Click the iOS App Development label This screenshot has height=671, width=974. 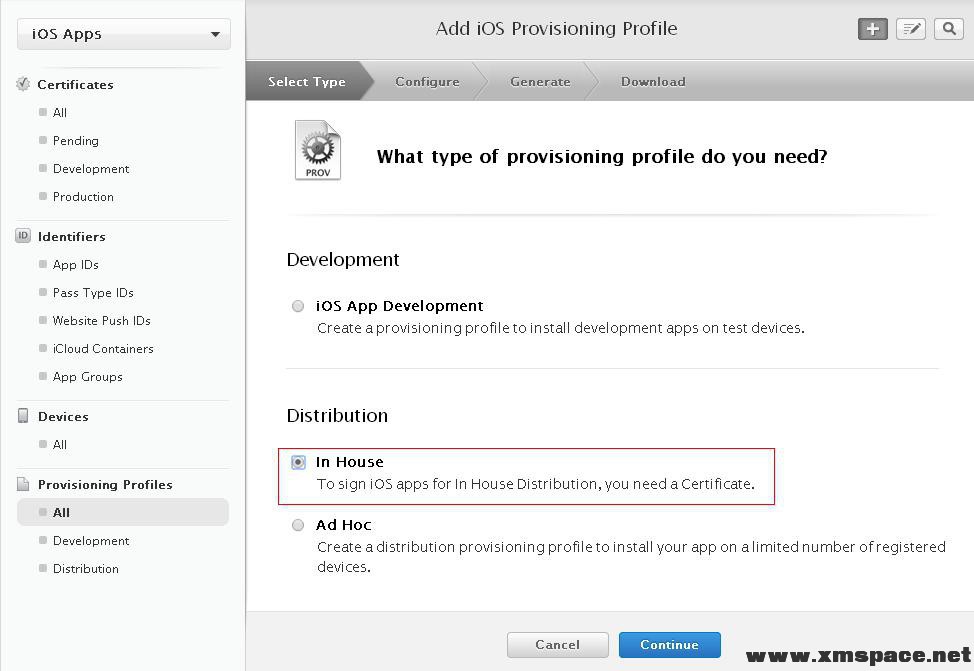tap(399, 306)
